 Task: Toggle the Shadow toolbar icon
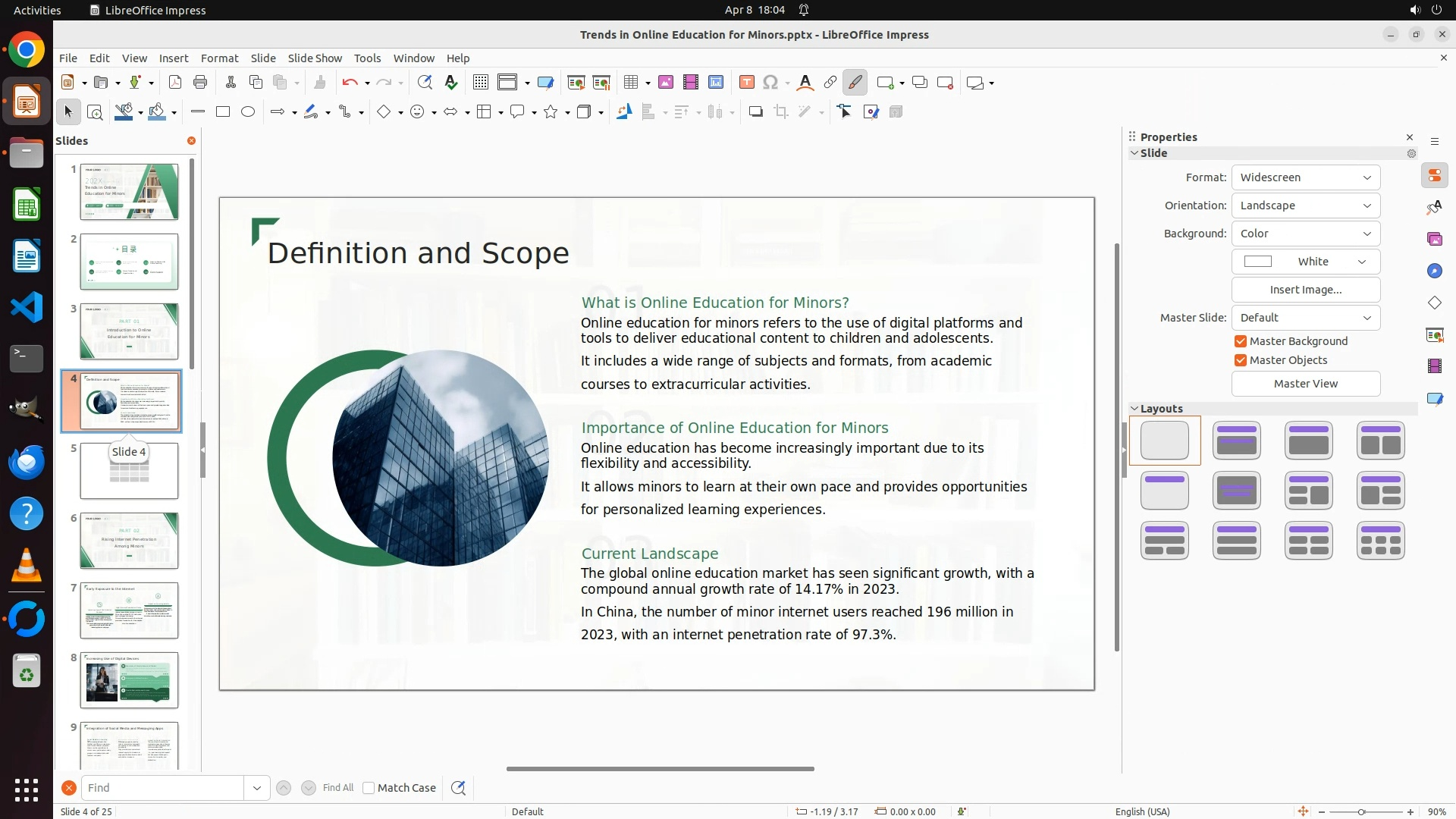pos(755,112)
